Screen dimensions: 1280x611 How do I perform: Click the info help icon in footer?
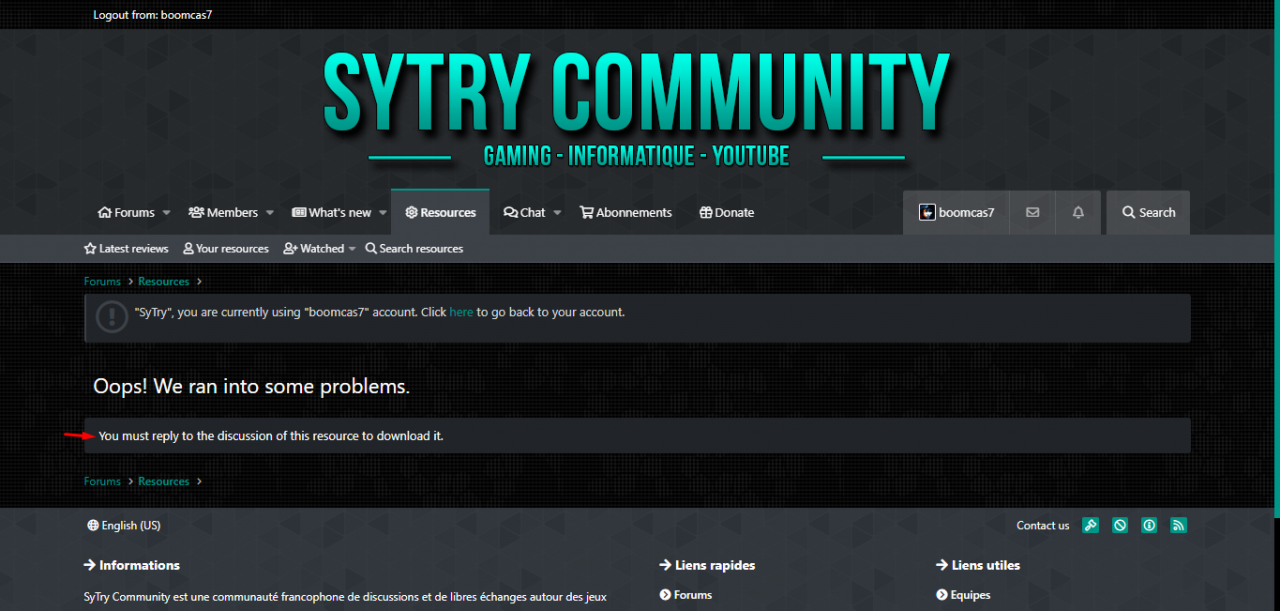click(x=1149, y=525)
